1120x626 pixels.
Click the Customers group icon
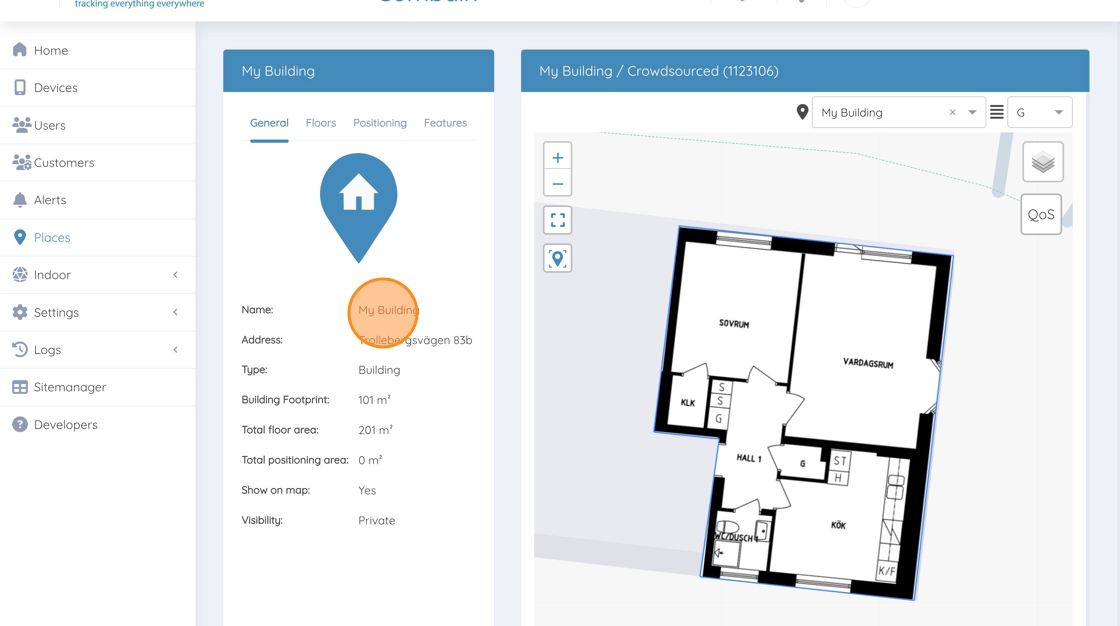21,162
